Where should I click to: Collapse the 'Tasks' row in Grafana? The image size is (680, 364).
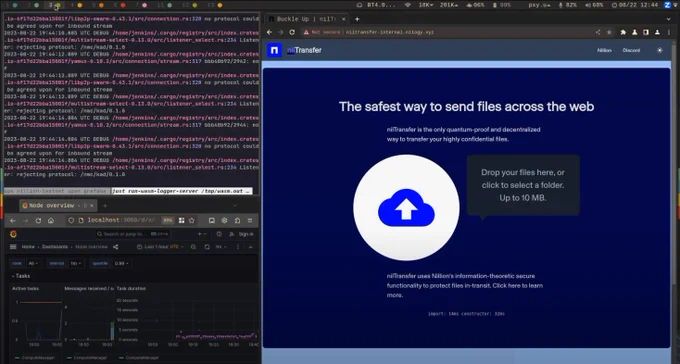(21, 276)
